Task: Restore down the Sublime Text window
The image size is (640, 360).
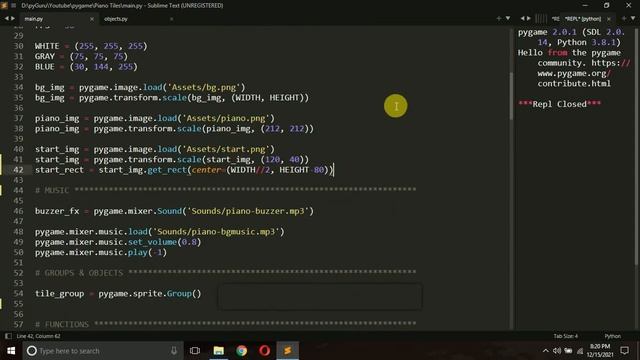Action: tap(607, 5)
